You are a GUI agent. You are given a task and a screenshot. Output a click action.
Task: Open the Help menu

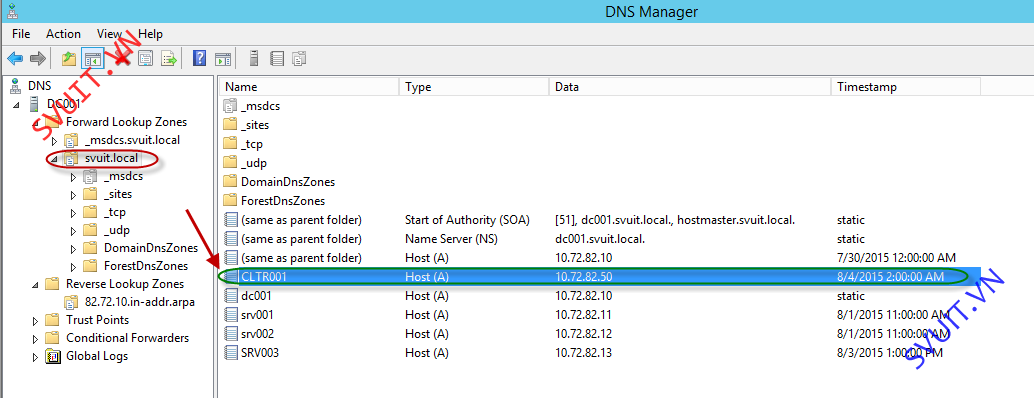[x=150, y=34]
